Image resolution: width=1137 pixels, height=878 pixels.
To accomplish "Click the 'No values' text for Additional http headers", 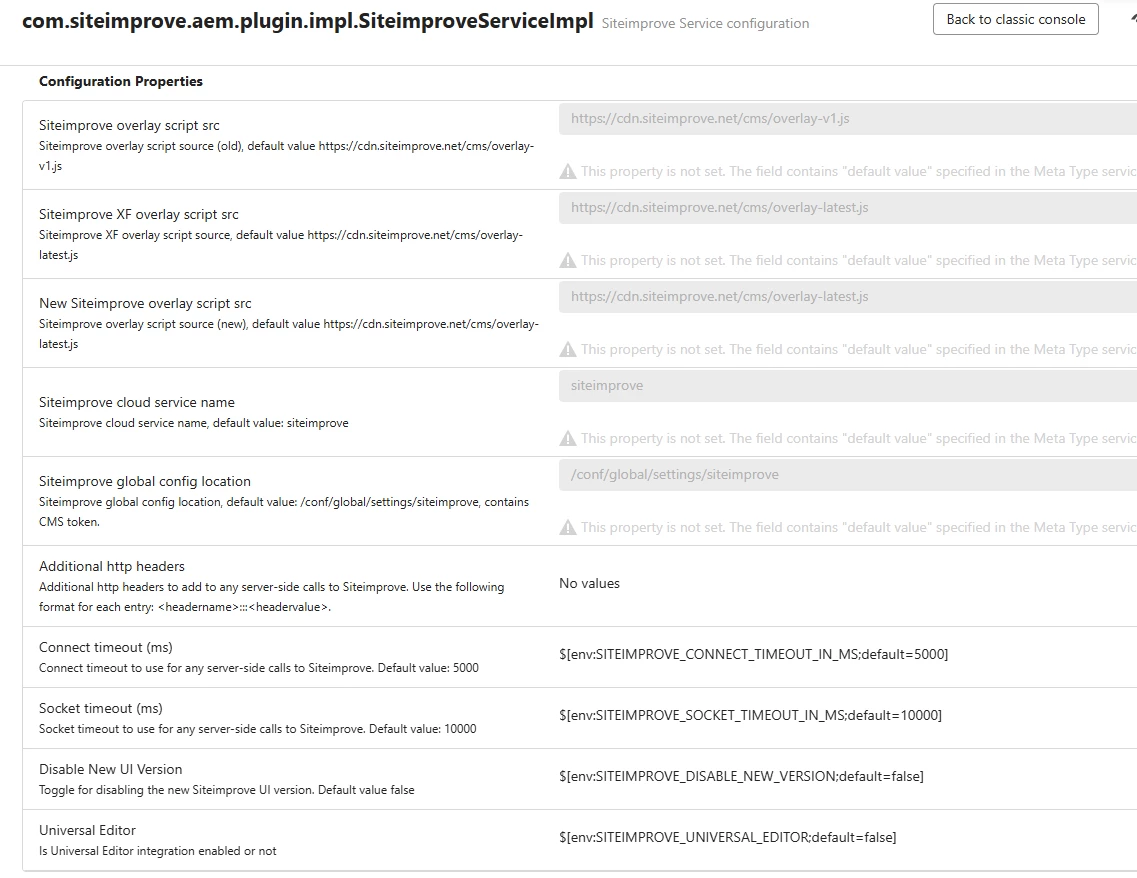I will (589, 584).
